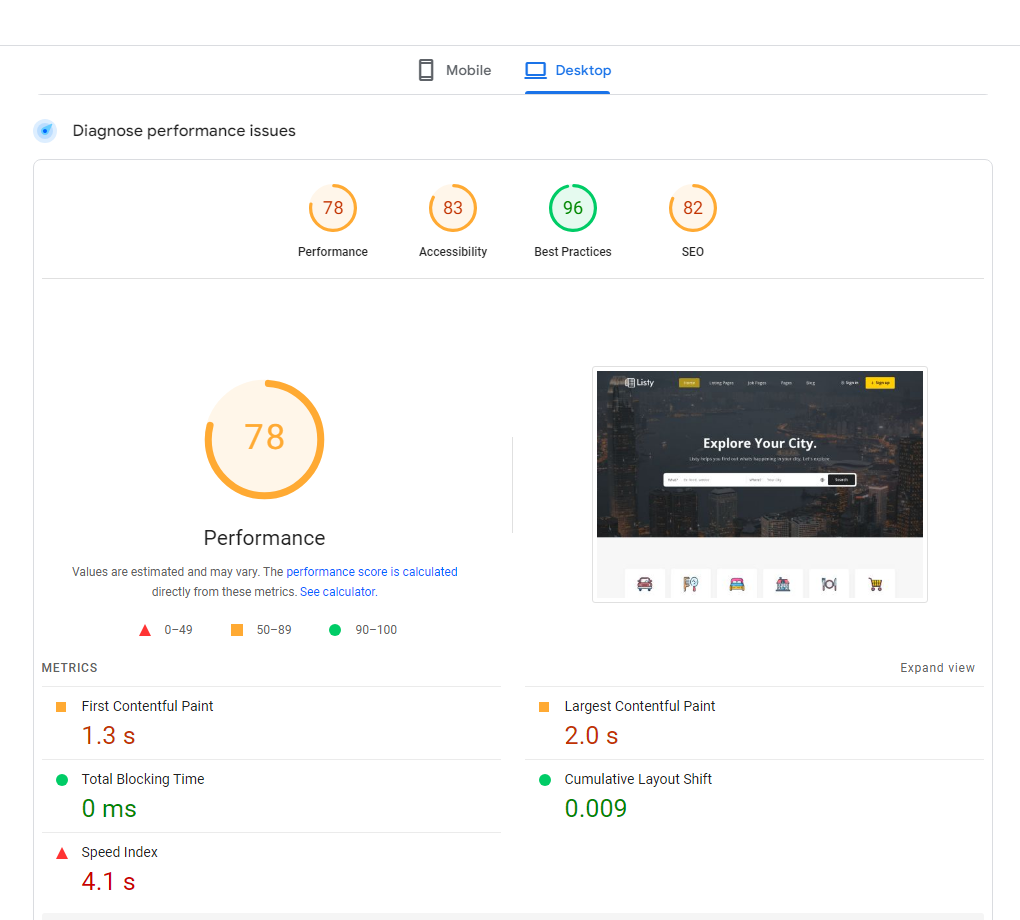Open the Performance score gauge 78
This screenshot has width=1020, height=920.
coord(332,208)
